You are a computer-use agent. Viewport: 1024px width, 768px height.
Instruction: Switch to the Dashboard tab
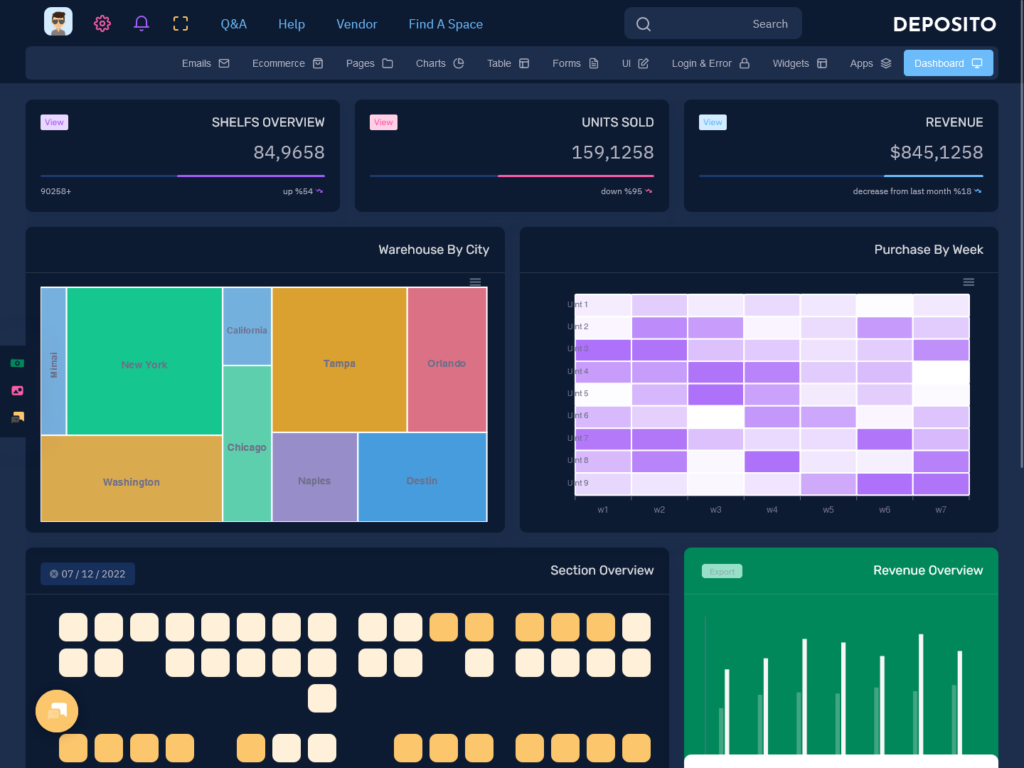(x=948, y=62)
